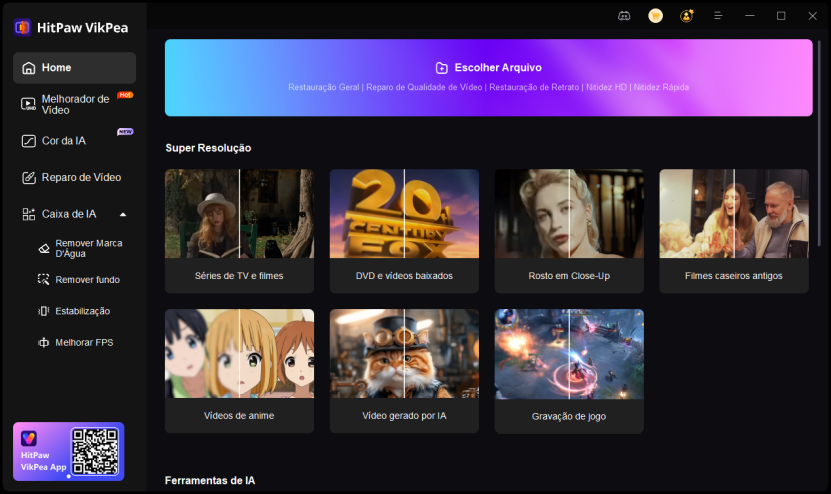Image resolution: width=831 pixels, height=494 pixels.
Task: Click the Home house icon
Action: point(29,68)
